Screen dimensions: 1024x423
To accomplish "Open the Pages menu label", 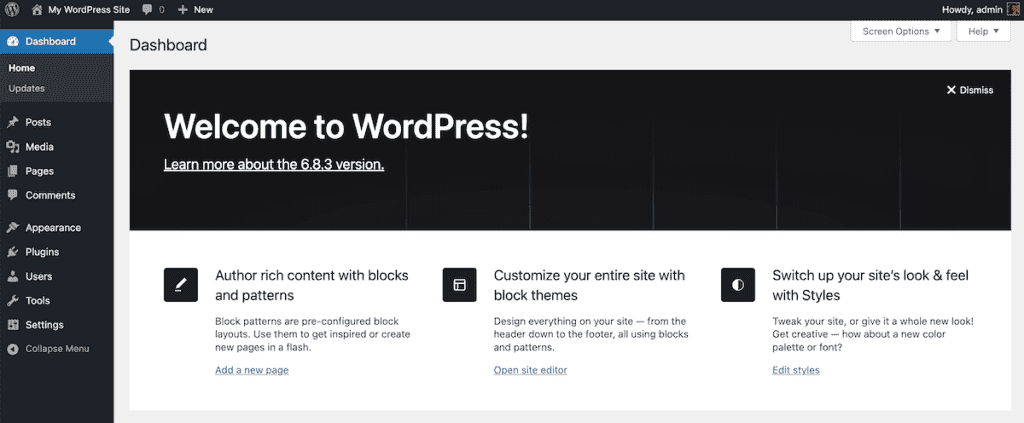I will [x=39, y=171].
